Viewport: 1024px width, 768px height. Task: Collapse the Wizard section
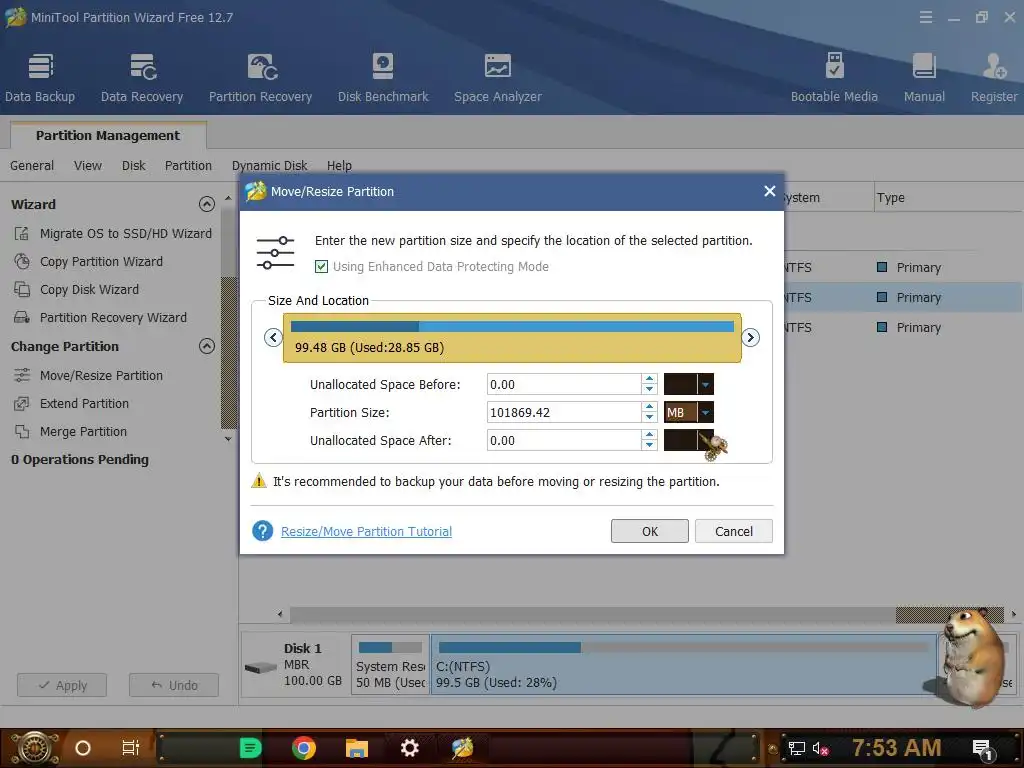click(206, 204)
